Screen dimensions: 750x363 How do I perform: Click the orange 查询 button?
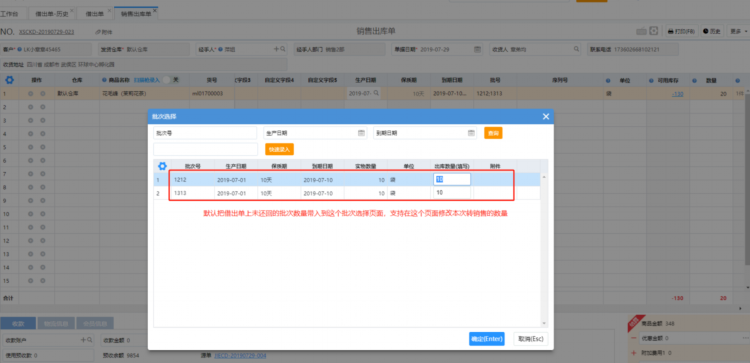(493, 133)
